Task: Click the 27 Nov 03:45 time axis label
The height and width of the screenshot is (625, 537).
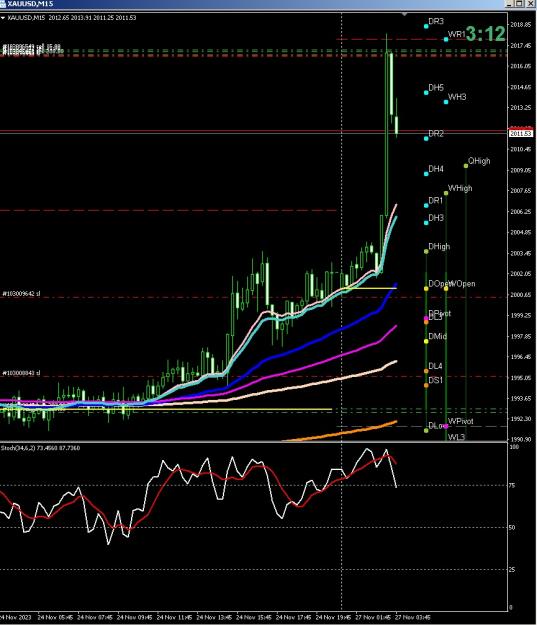Action: pyautogui.click(x=413, y=617)
